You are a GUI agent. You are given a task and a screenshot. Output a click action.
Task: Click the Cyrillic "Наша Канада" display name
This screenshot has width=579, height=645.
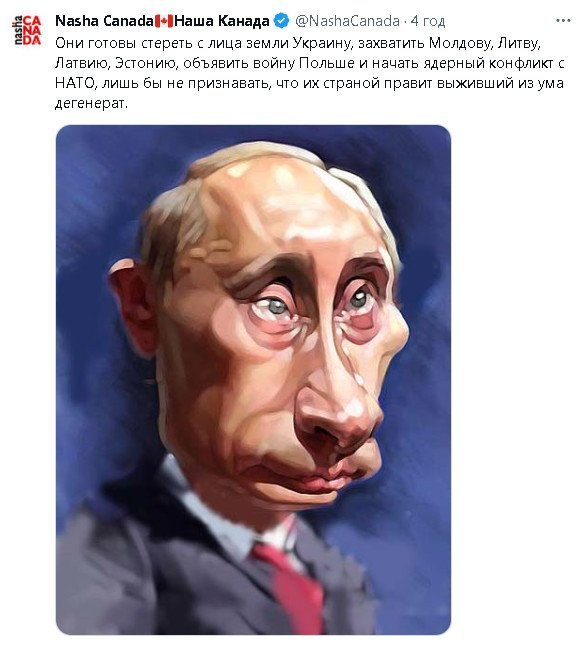point(222,21)
